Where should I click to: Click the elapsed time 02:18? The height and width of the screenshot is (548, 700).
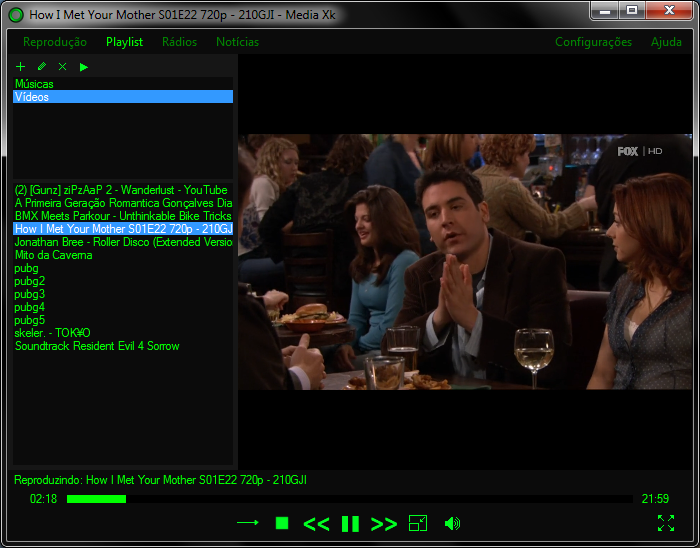point(43,499)
